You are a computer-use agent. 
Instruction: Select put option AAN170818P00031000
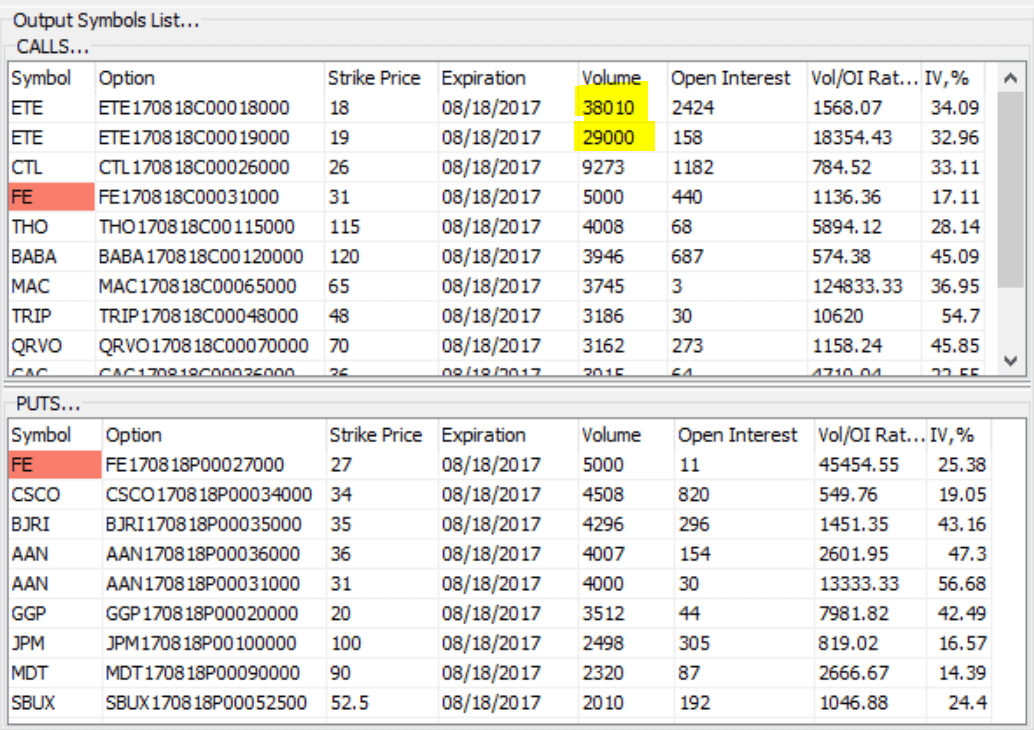(x=202, y=584)
